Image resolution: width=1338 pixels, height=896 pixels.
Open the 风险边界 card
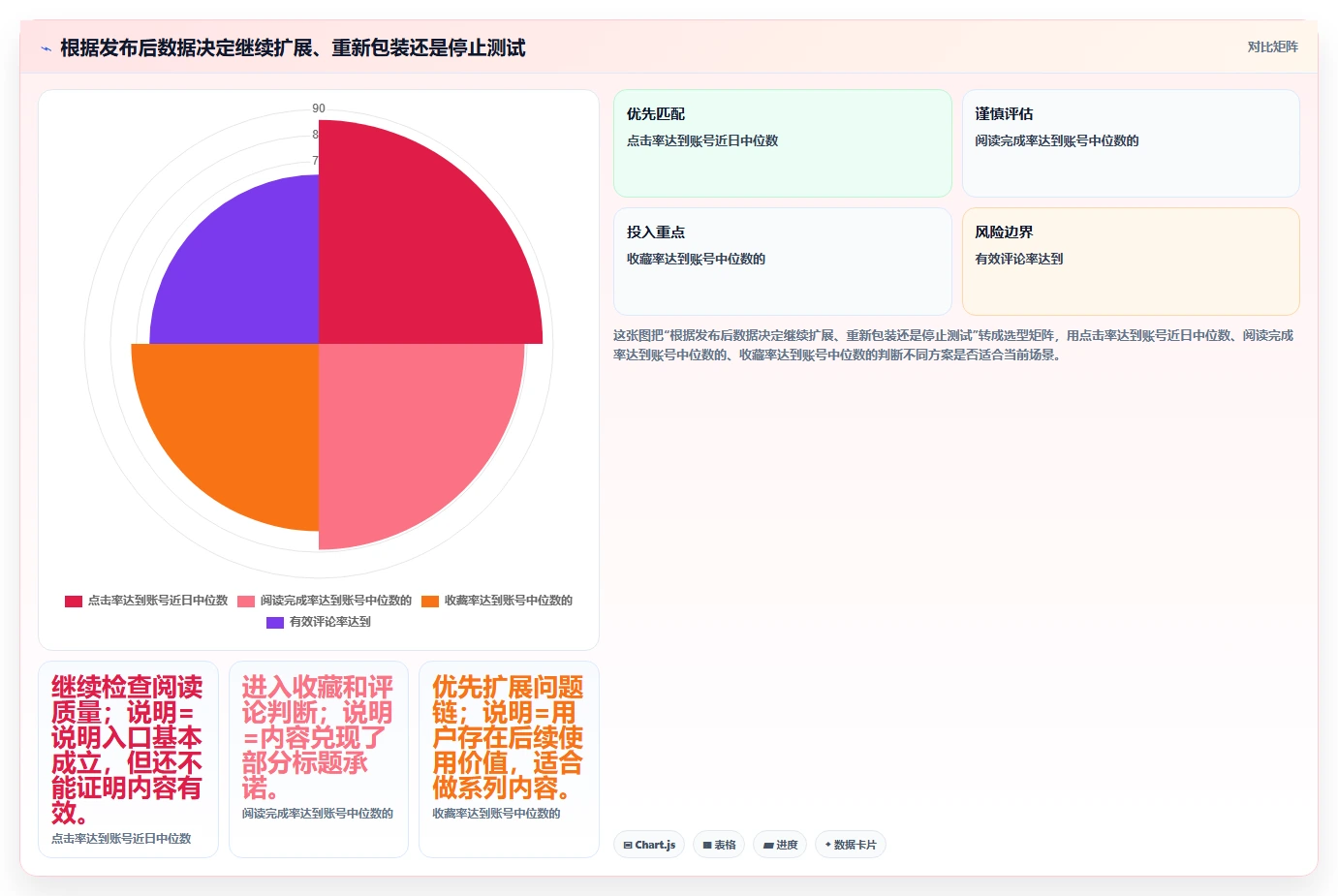point(1131,262)
